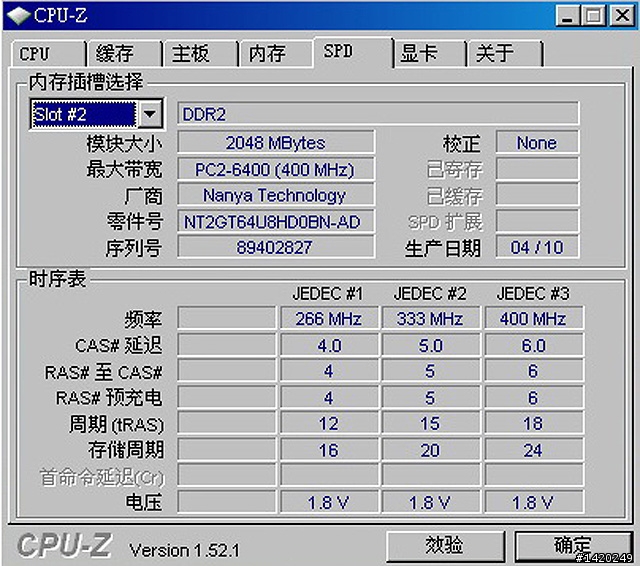
Task: Open the 缓存 tab
Action: [x=124, y=53]
